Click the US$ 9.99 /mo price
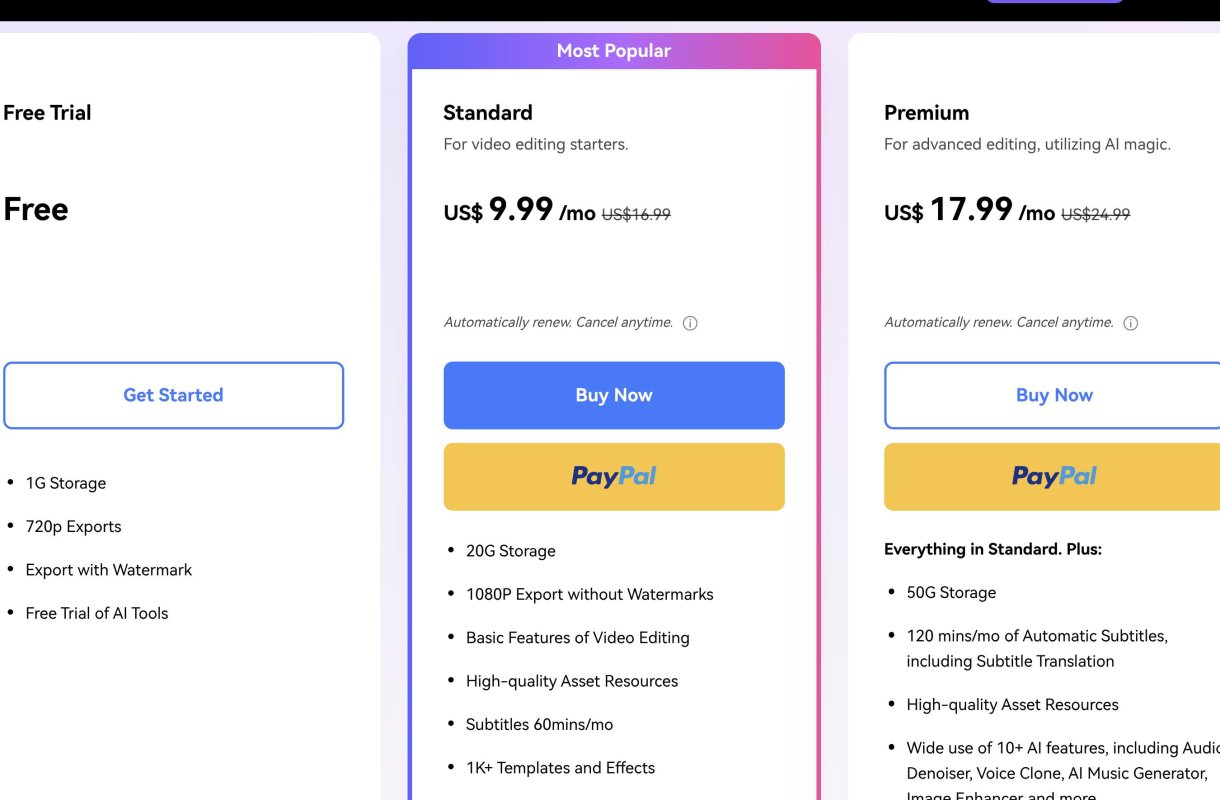1220x800 pixels. click(519, 211)
